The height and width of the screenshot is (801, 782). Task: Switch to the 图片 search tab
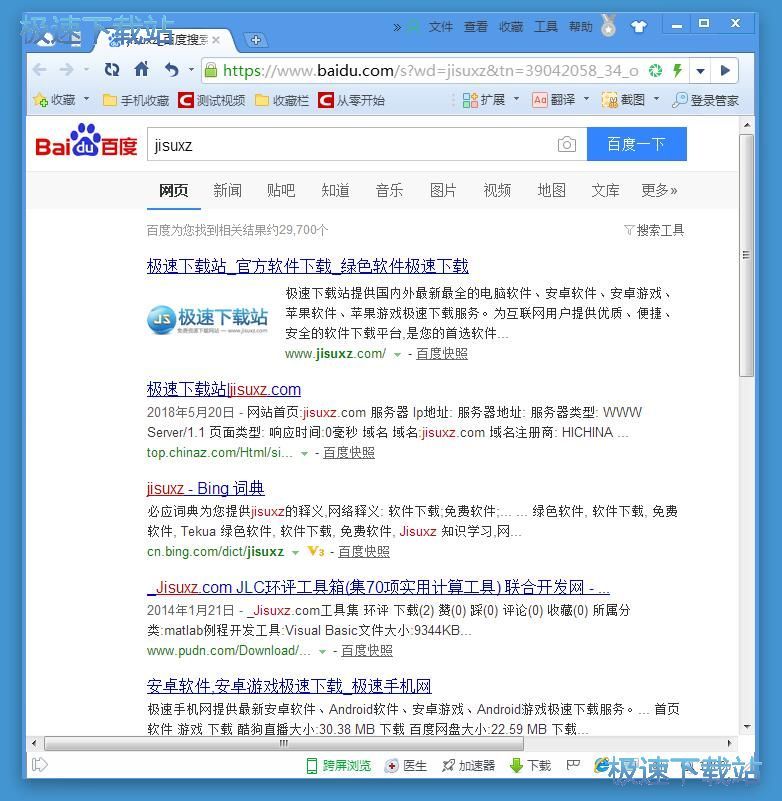(x=443, y=190)
